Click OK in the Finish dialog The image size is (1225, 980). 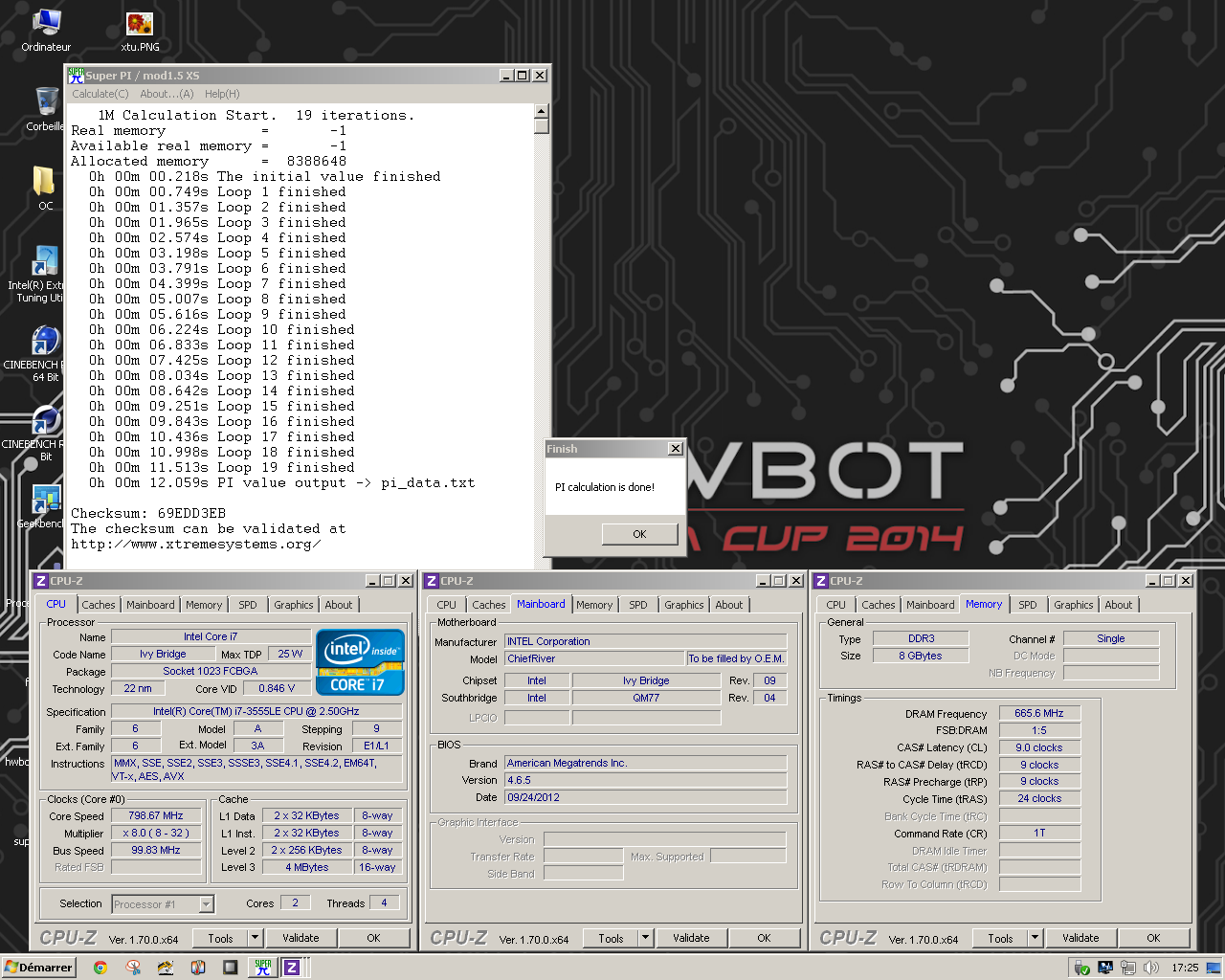[x=640, y=534]
